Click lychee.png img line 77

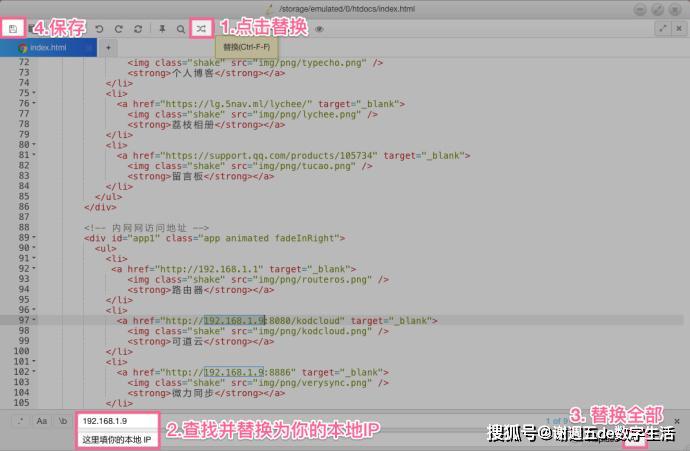tap(253, 114)
